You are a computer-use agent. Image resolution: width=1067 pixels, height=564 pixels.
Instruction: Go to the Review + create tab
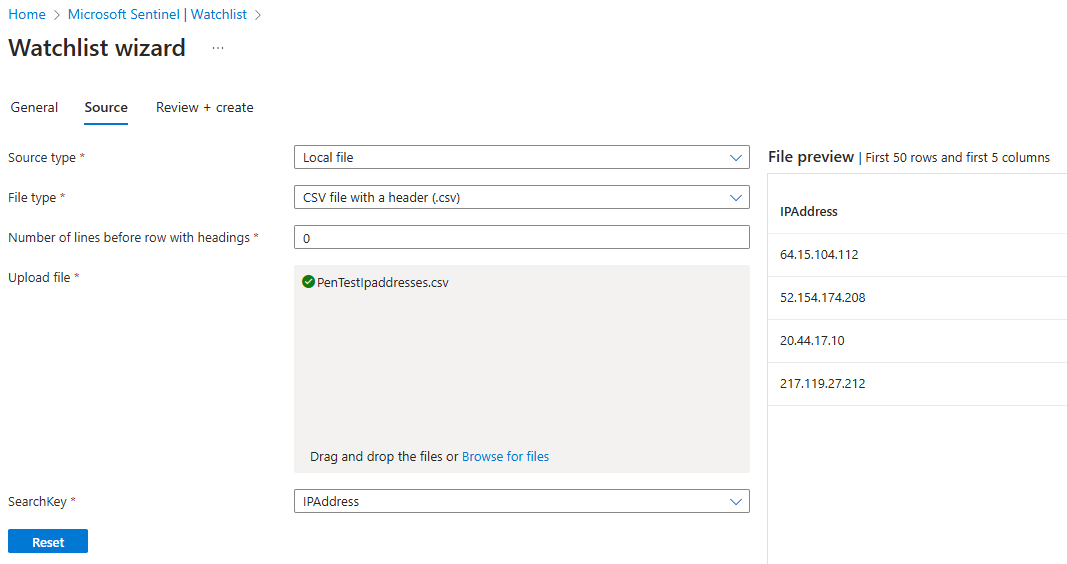click(x=204, y=107)
